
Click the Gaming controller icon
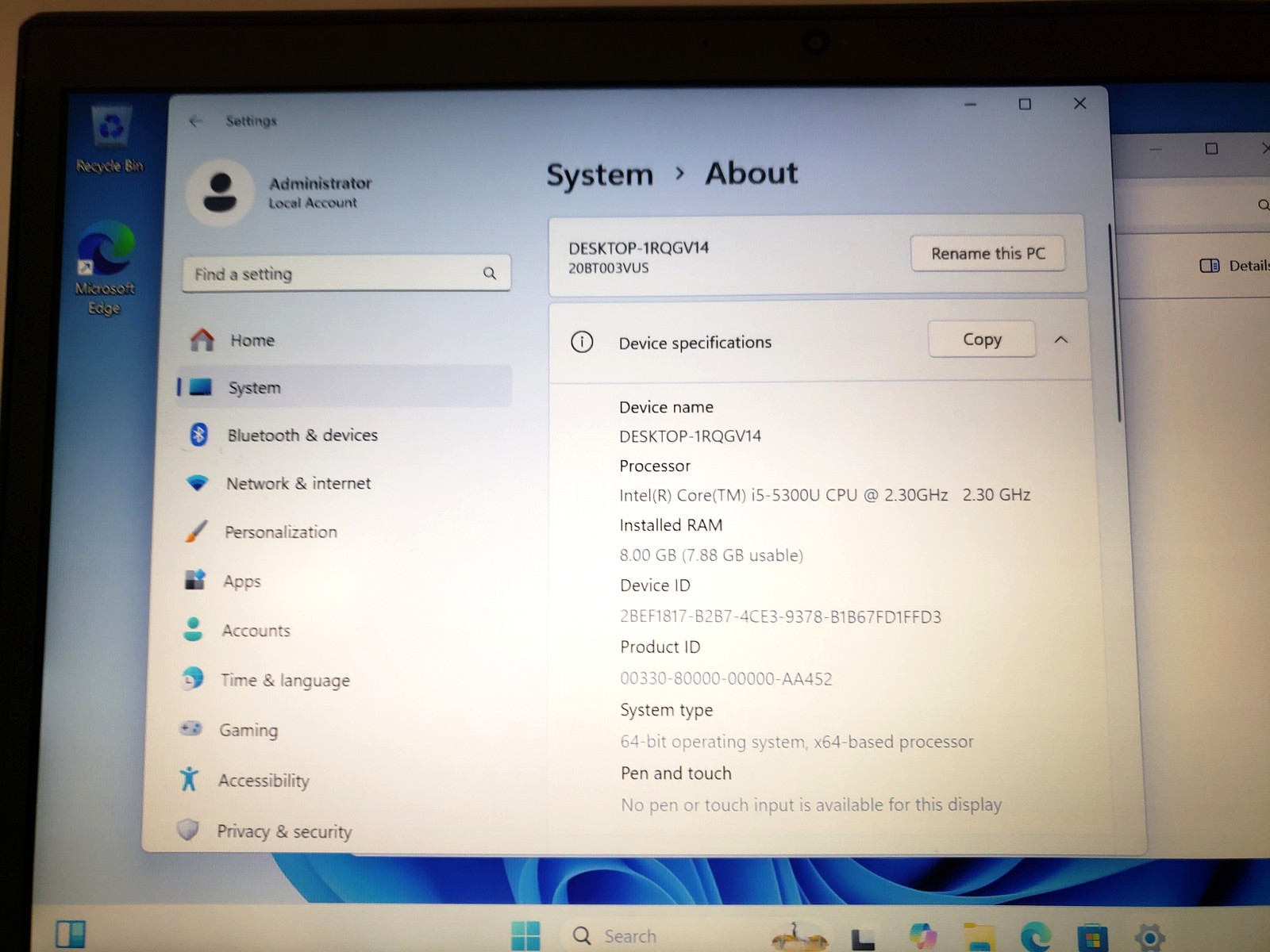point(190,727)
